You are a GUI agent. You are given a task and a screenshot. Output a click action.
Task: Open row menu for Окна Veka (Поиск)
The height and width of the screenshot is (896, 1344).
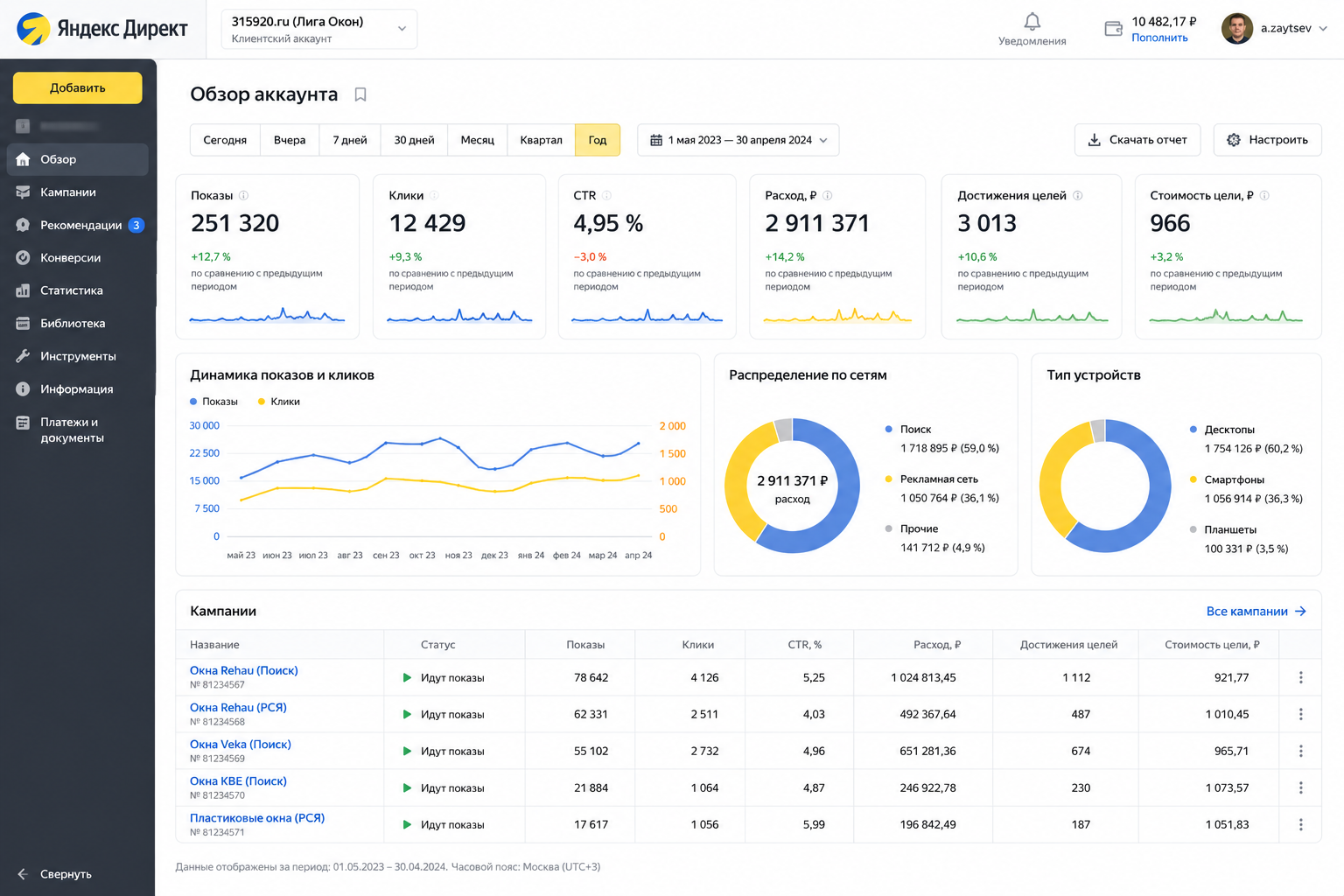point(1301,751)
